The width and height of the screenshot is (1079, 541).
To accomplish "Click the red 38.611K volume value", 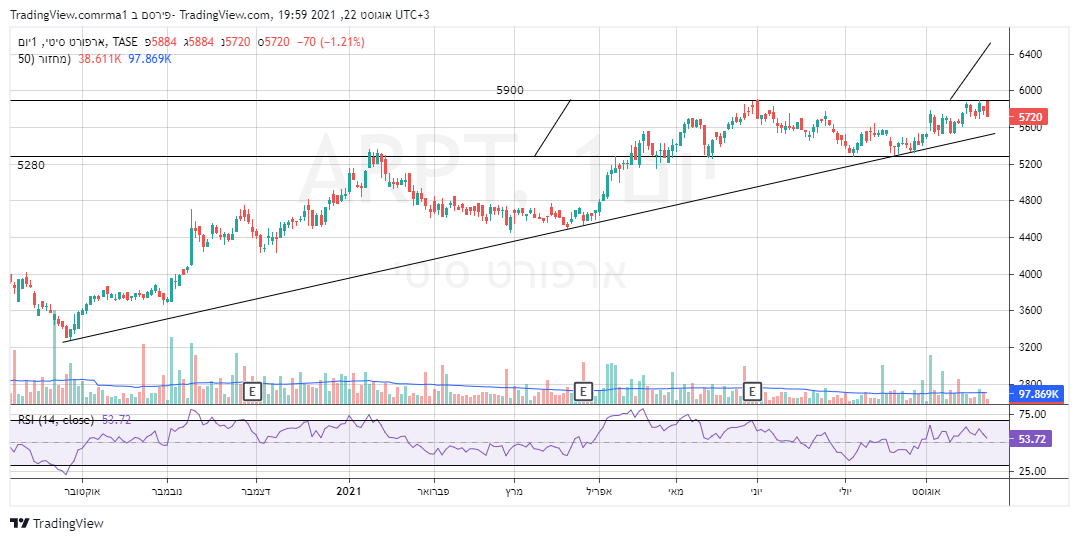I will pos(100,59).
